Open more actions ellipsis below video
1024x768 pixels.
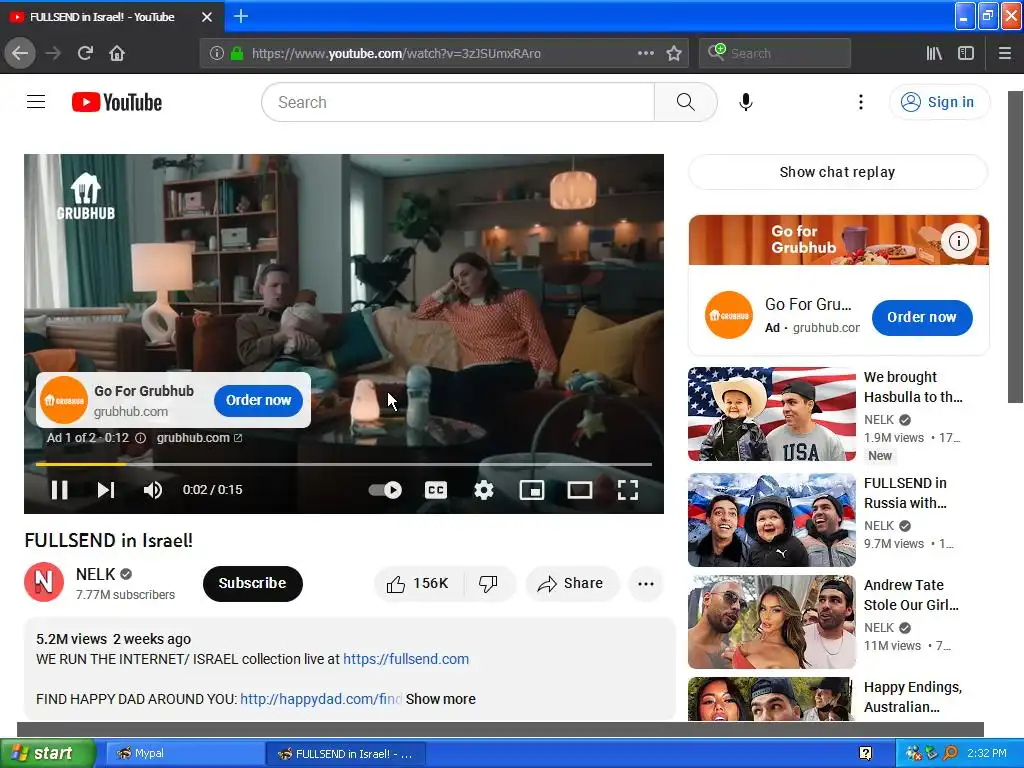[x=646, y=584]
